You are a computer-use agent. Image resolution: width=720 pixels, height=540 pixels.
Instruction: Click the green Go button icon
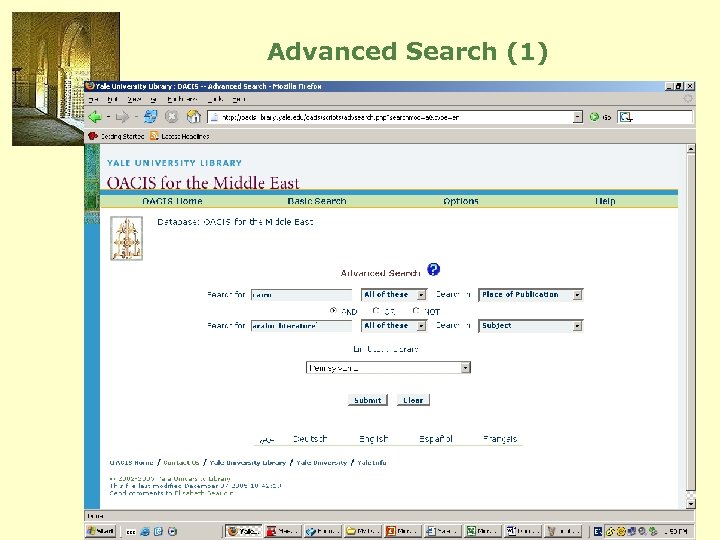tap(594, 117)
